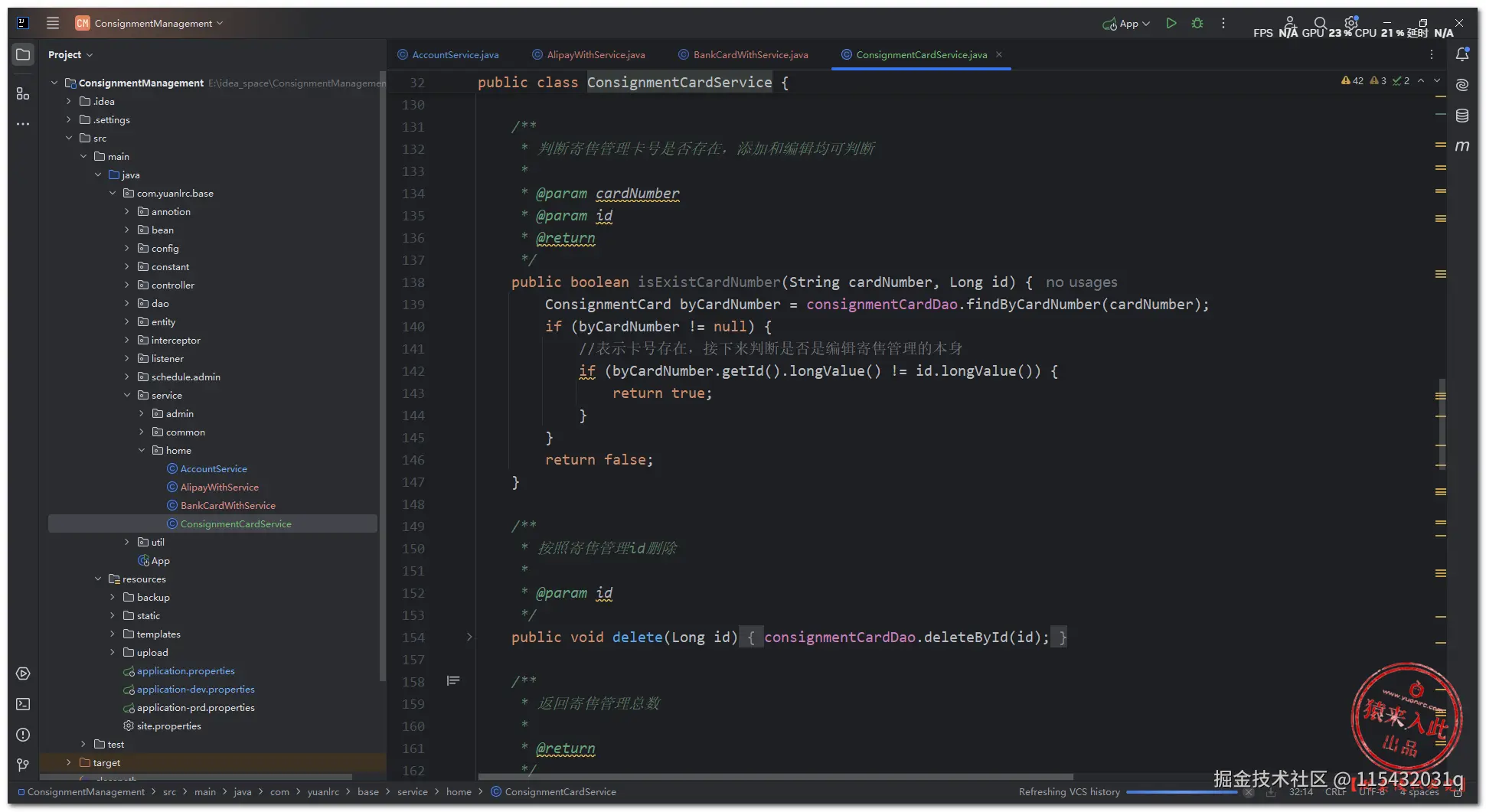This screenshot has height=812, width=1486.
Task: Open the Maven tool window
Action: click(x=1462, y=145)
